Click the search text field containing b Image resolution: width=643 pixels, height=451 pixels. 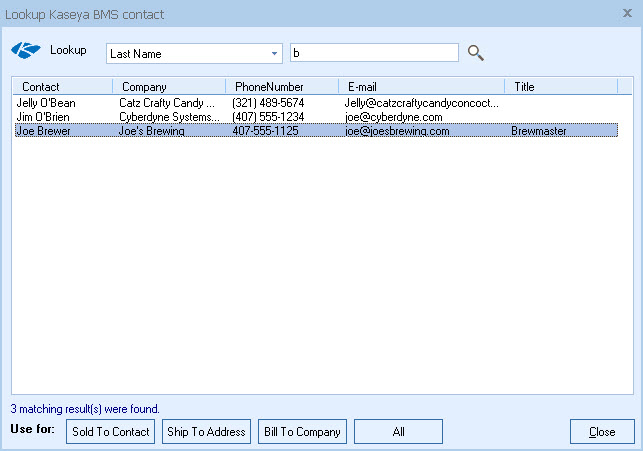tap(374, 53)
